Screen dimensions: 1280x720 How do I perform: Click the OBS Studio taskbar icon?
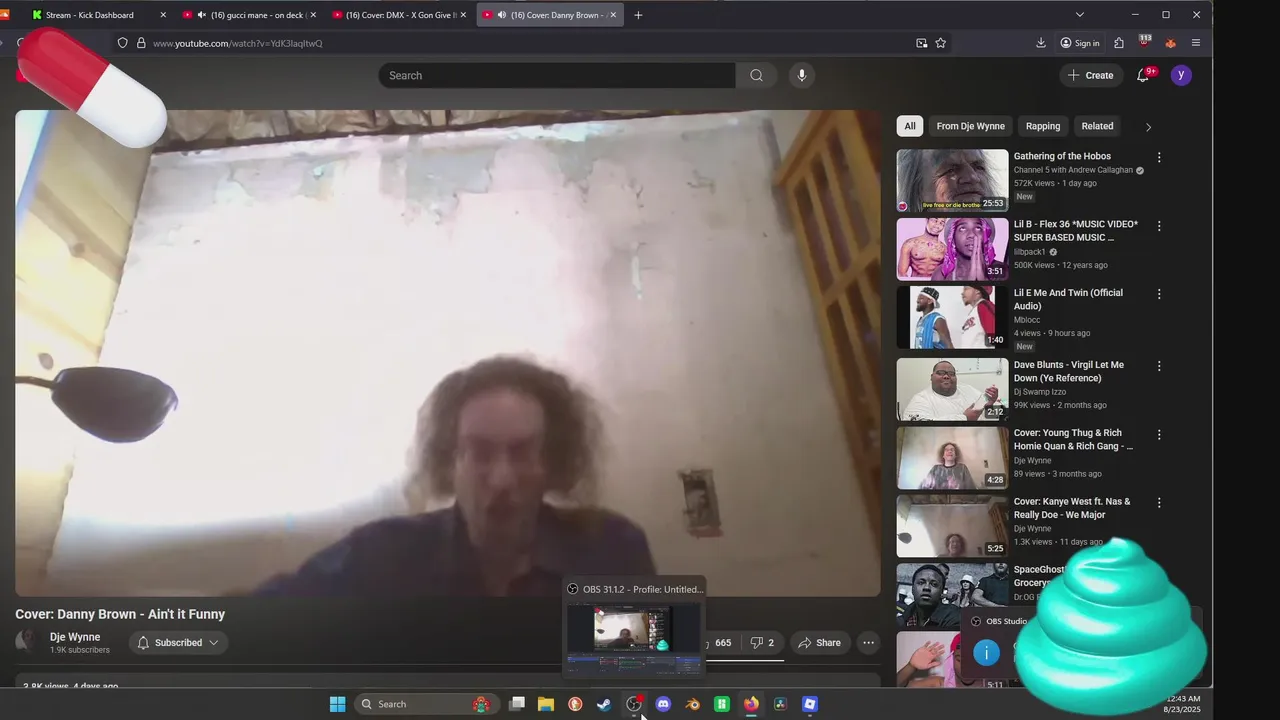(x=634, y=704)
